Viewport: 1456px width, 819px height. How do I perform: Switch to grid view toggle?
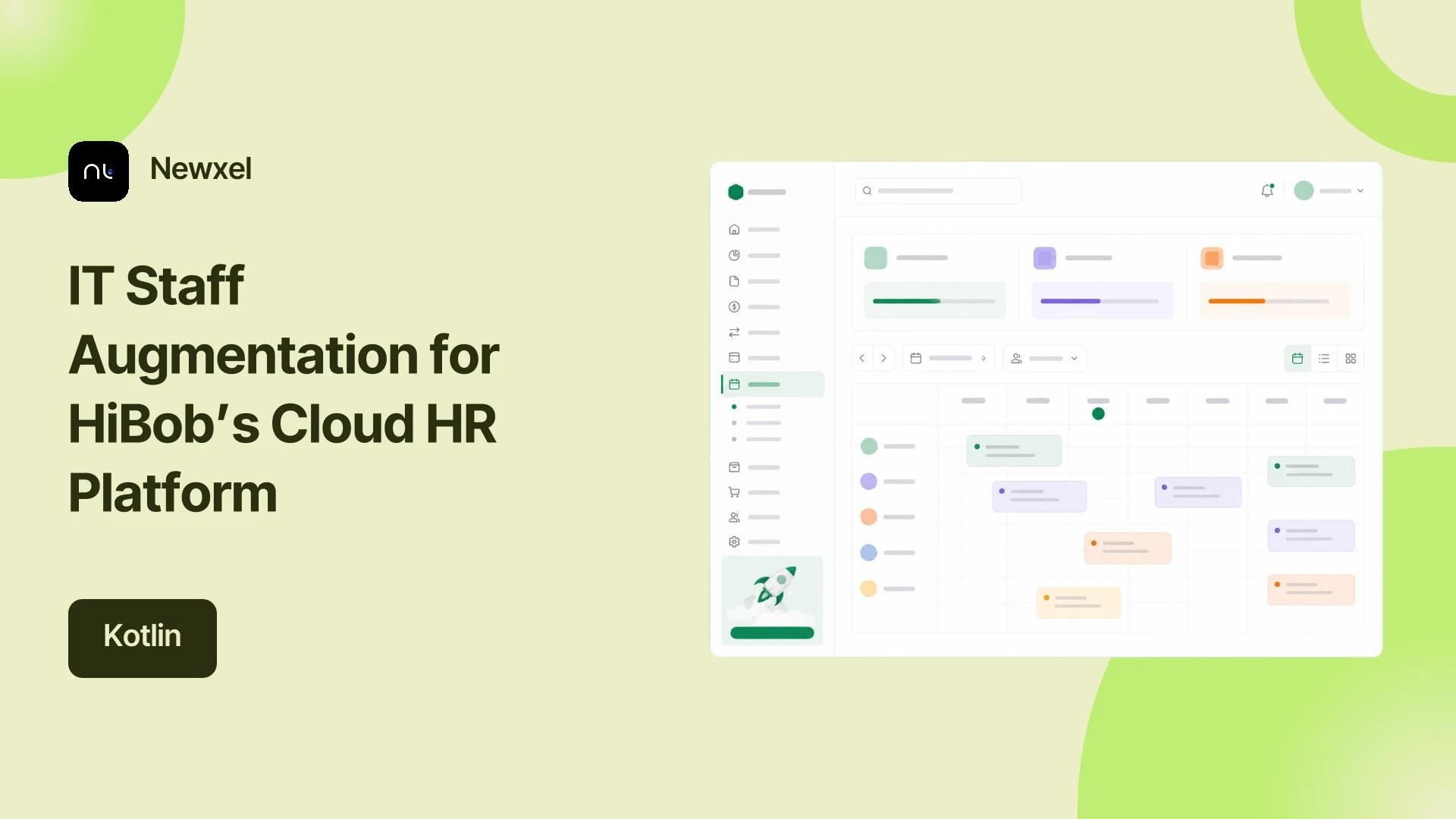1351,359
